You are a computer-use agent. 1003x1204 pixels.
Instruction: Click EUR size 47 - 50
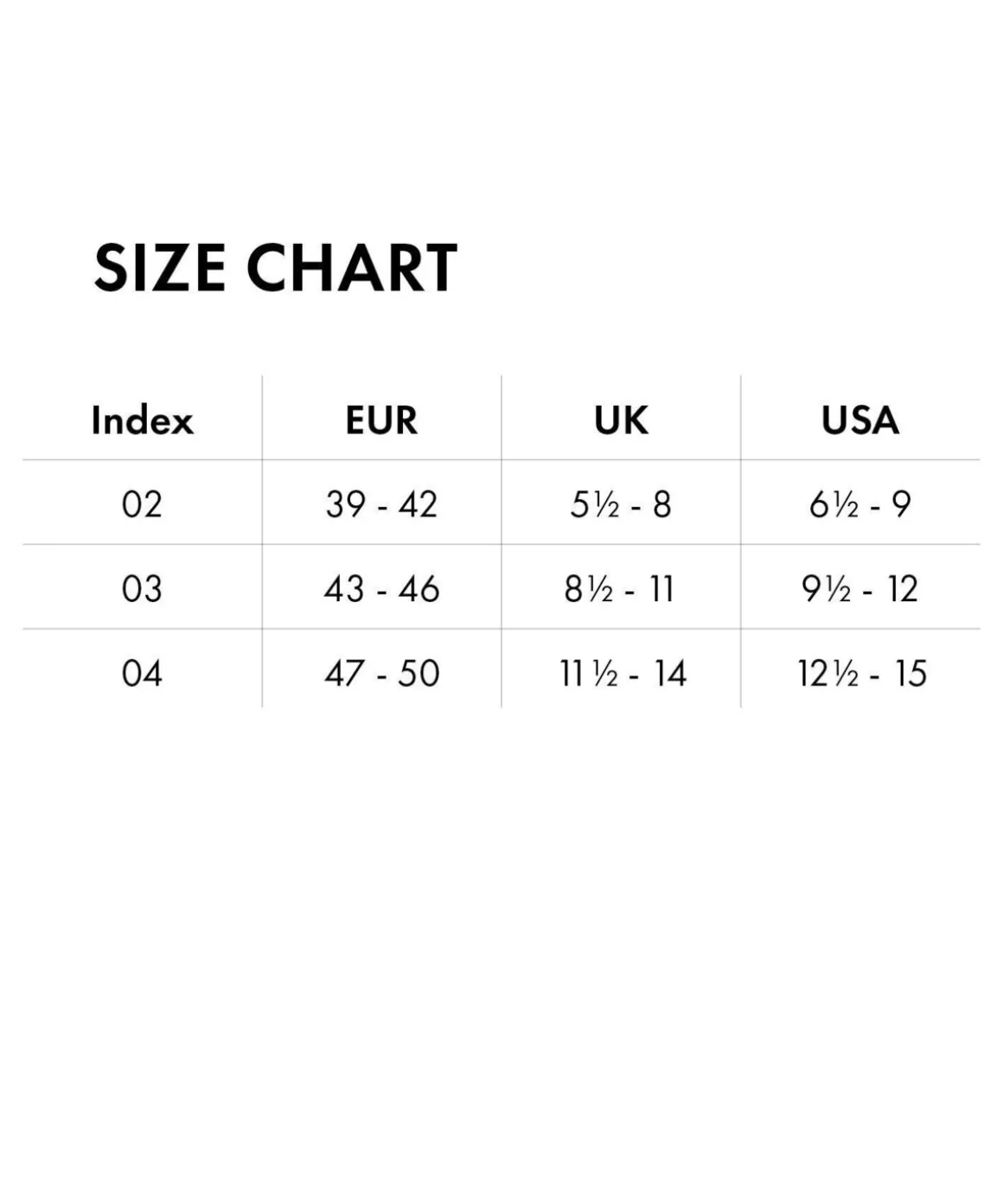tap(381, 673)
